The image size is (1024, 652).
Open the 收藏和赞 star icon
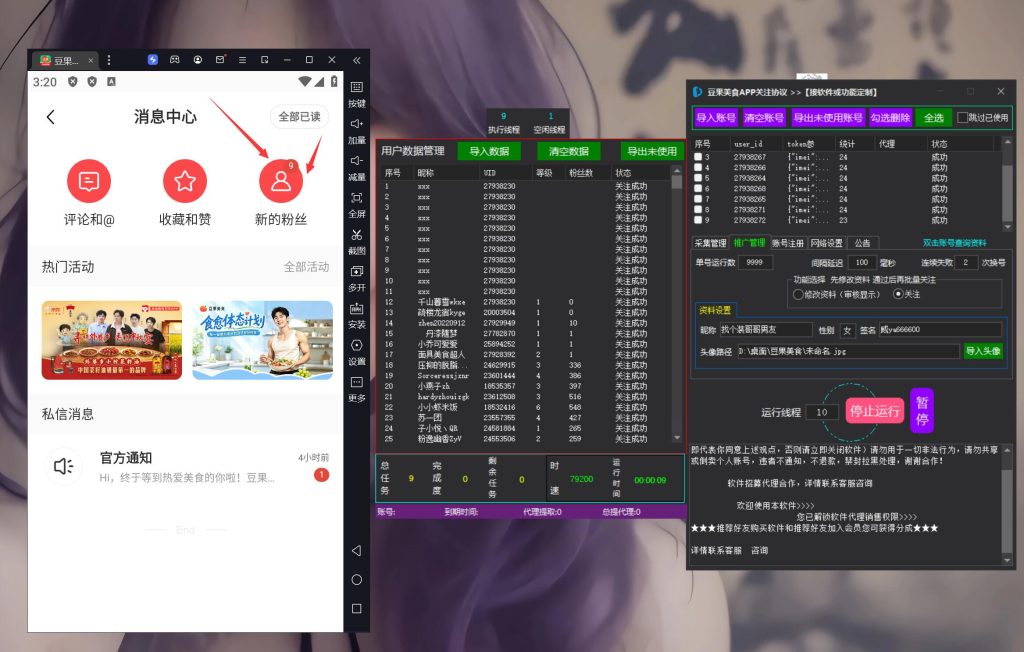point(185,181)
